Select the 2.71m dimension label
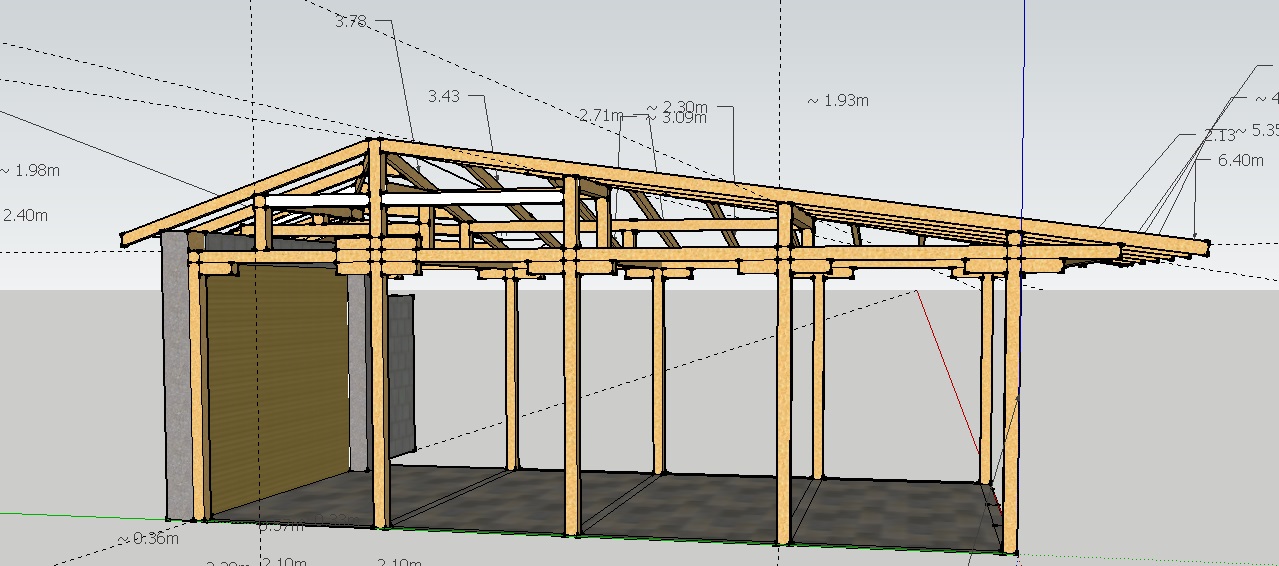The image size is (1279, 566). [600, 116]
